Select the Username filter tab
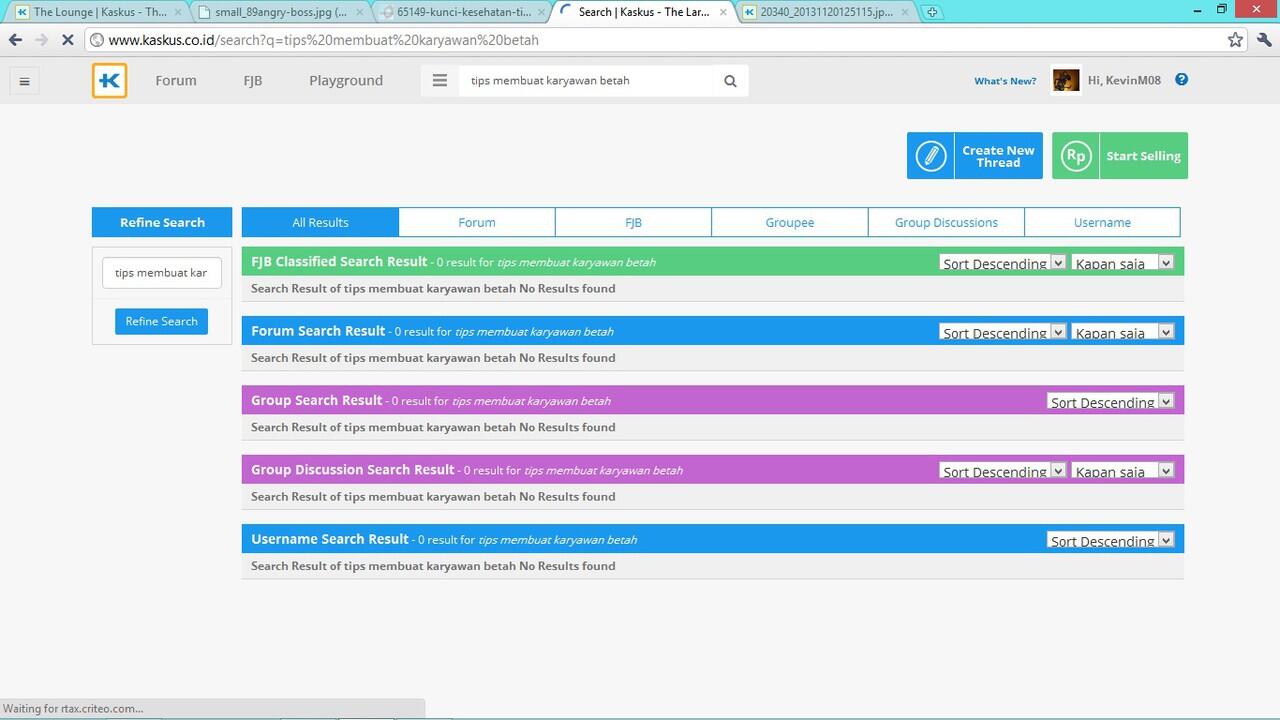 pyautogui.click(x=1102, y=222)
